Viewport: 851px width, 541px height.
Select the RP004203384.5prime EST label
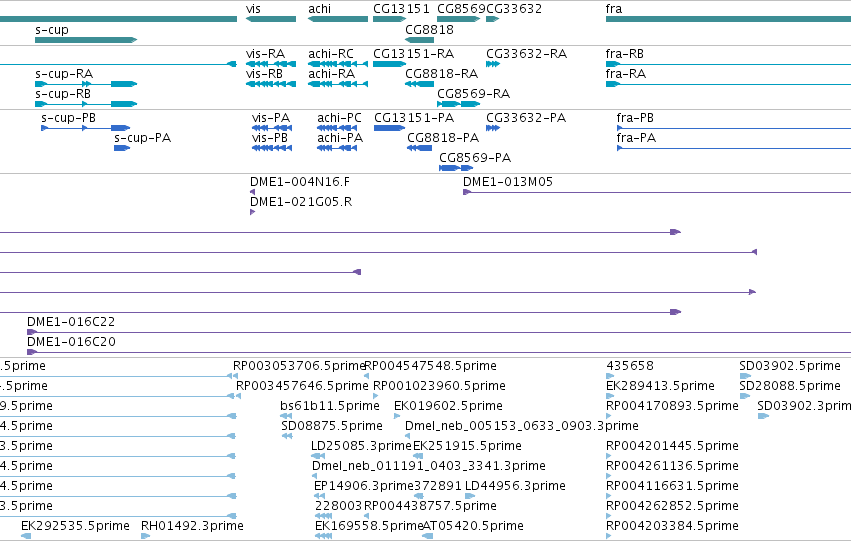tap(672, 526)
